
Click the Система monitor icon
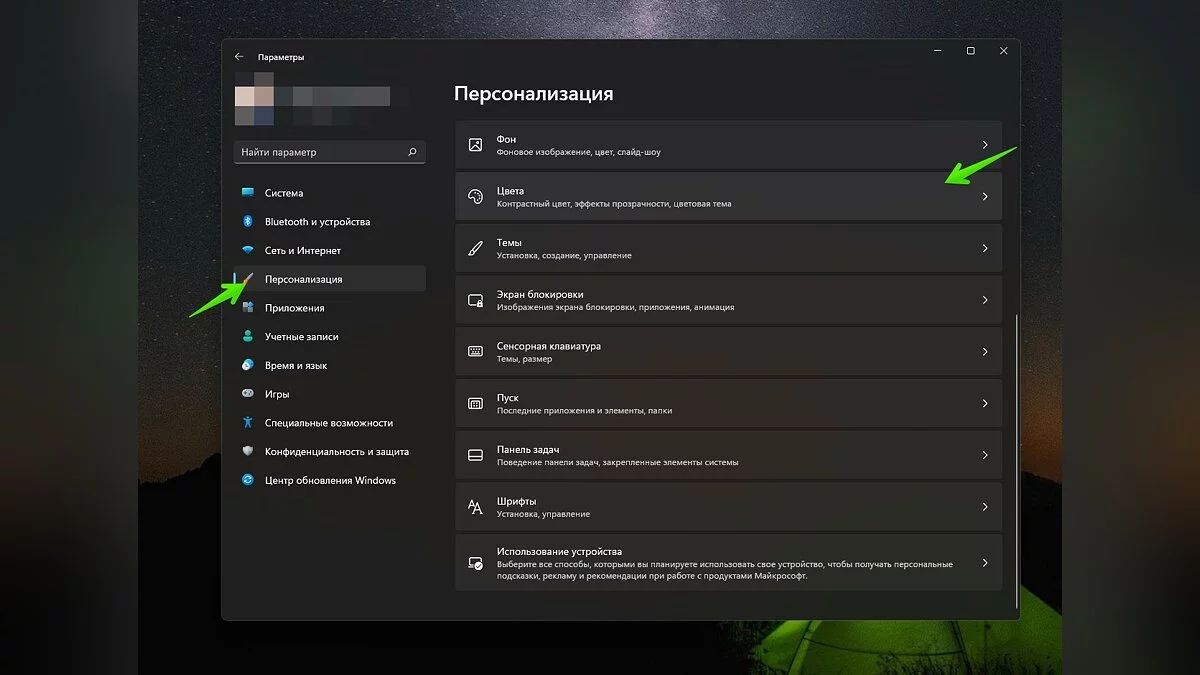248,193
